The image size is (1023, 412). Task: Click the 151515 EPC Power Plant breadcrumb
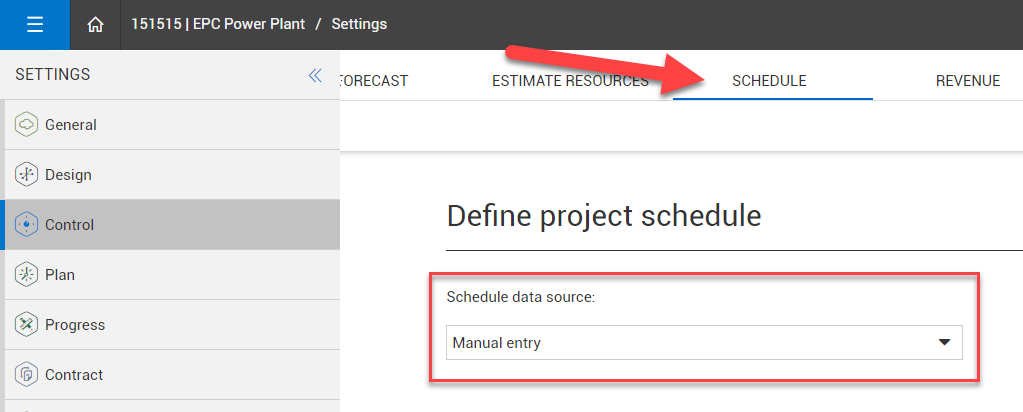tap(219, 24)
